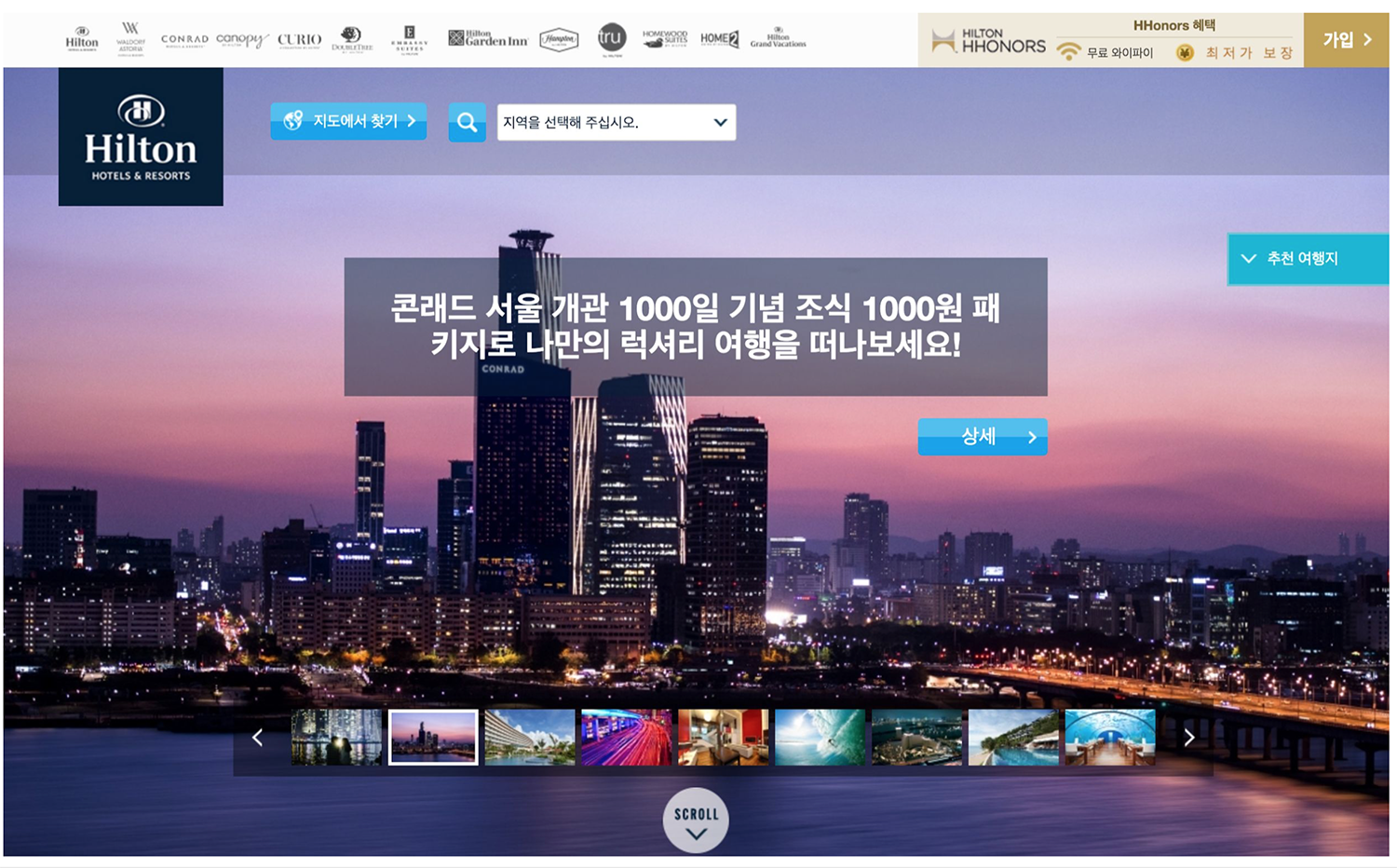Click the Hilton Hotels & Resorts logo
Image resolution: width=1397 pixels, height=868 pixels.
tap(141, 137)
